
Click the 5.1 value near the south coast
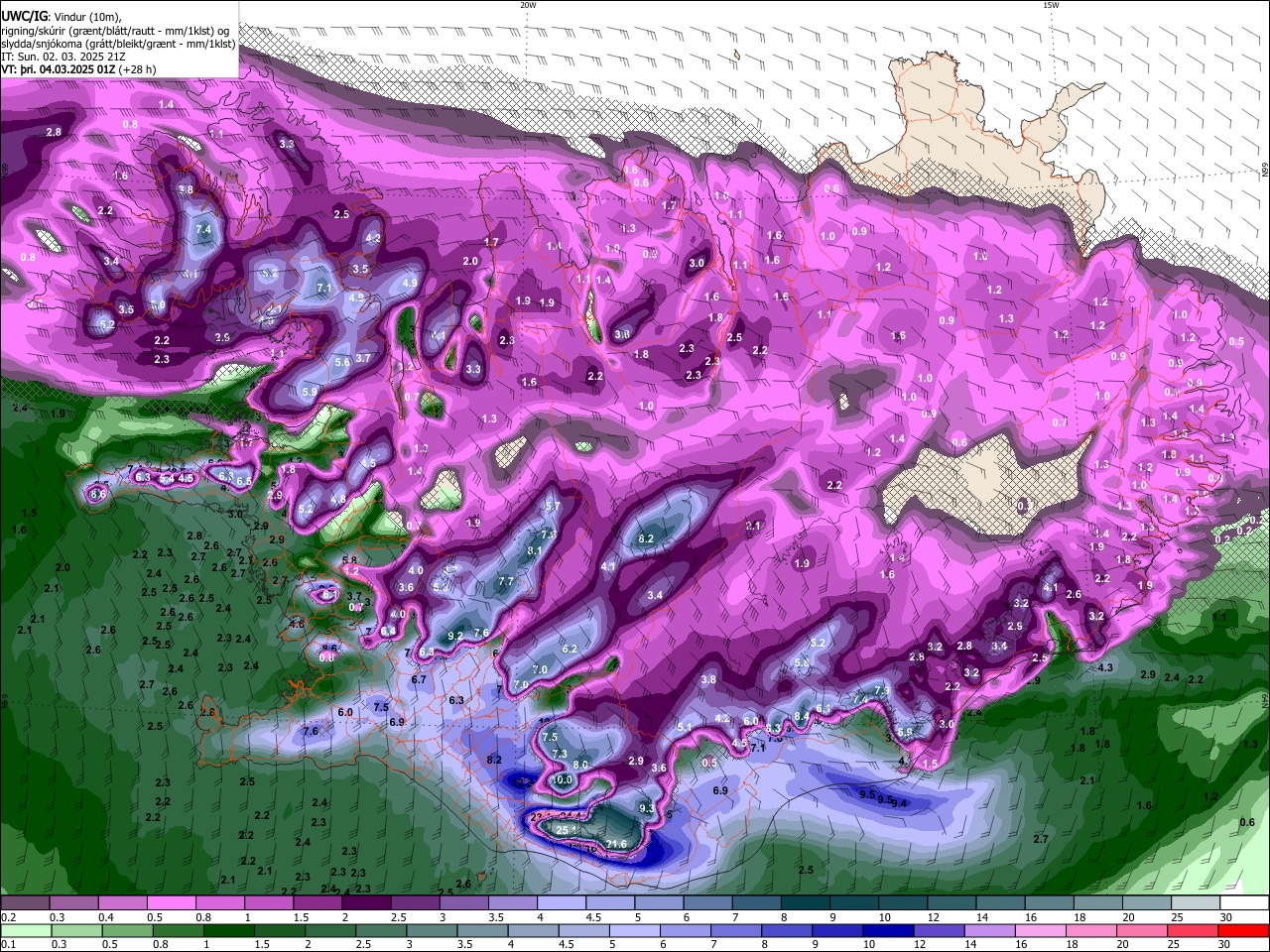click(685, 727)
